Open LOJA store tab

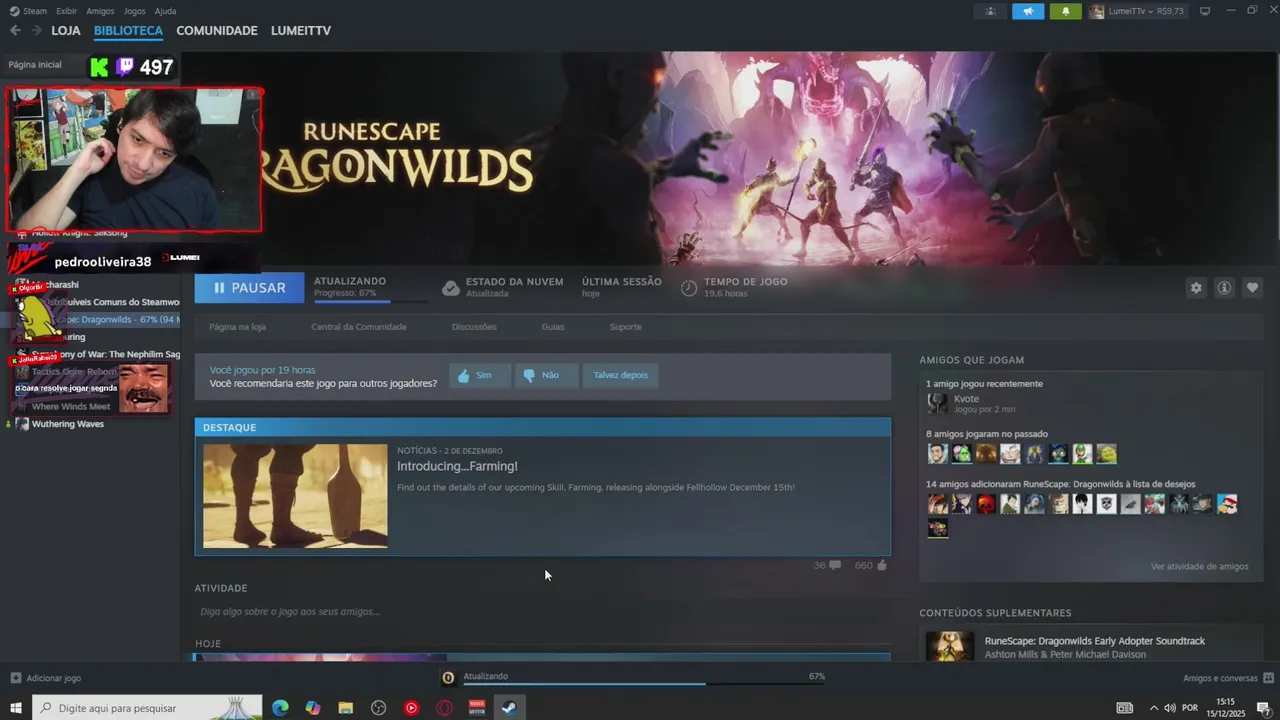coord(66,31)
